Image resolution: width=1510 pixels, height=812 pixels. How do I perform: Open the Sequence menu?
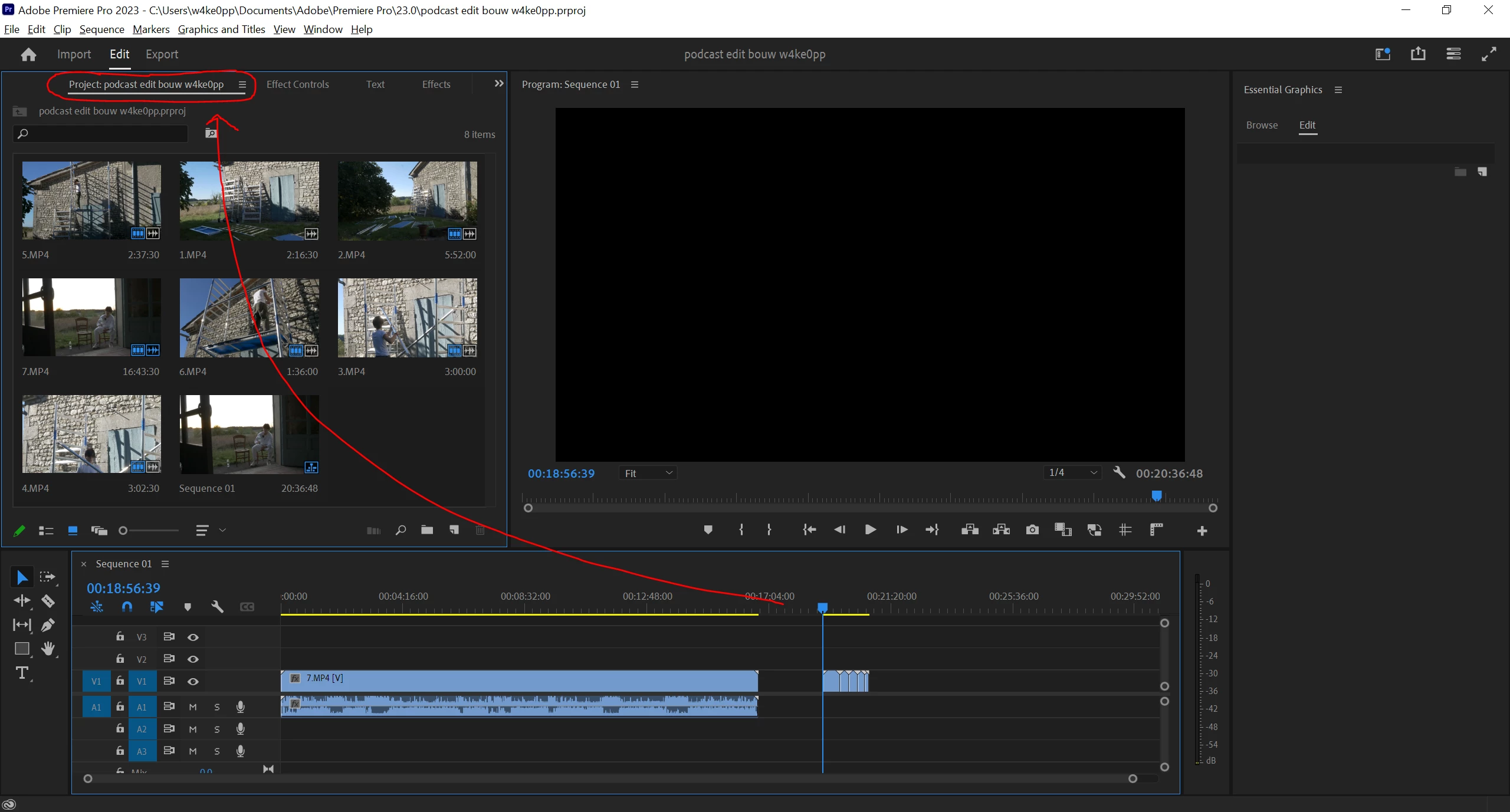point(101,29)
